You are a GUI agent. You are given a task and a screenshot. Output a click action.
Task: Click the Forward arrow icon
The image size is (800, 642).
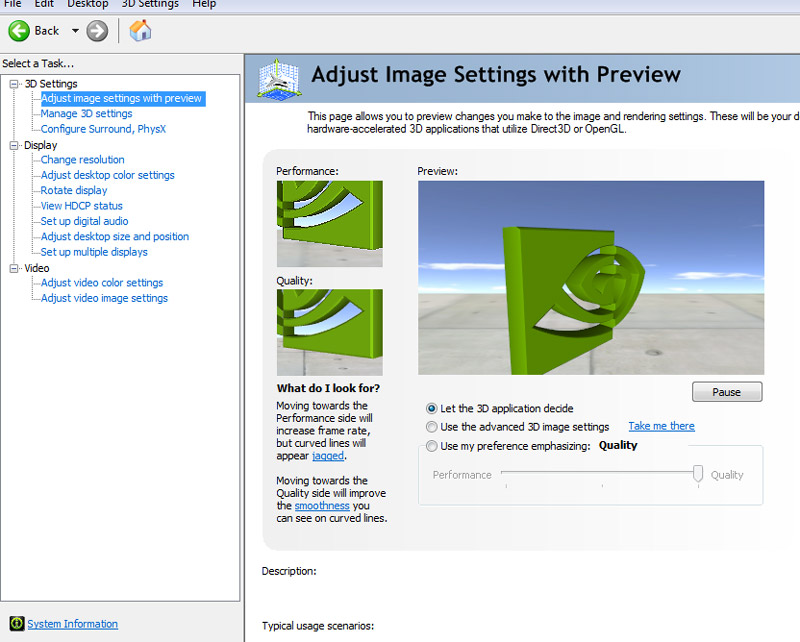coord(97,31)
